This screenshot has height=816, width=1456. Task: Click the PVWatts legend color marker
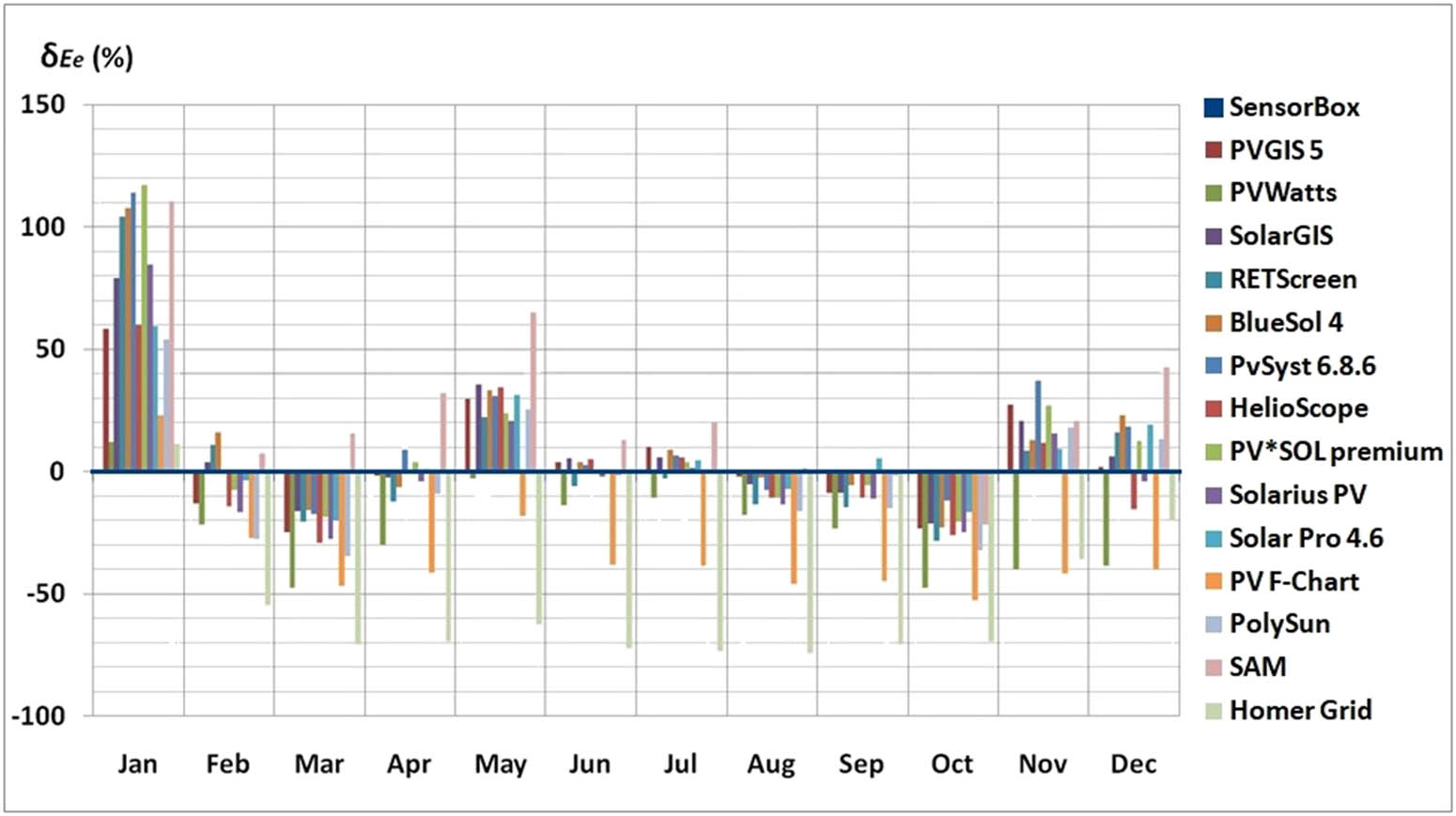tap(1212, 192)
